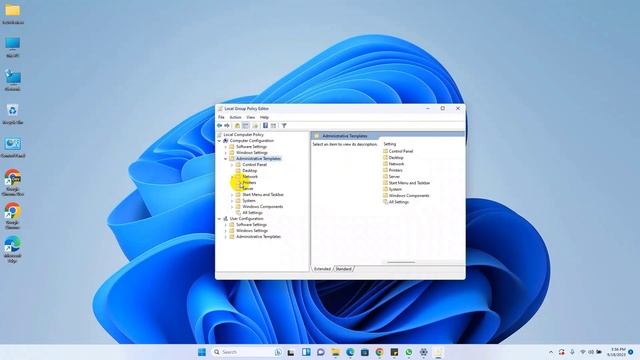Select the Control Panel desktop icon
This screenshot has width=640, height=360.
tap(13, 147)
